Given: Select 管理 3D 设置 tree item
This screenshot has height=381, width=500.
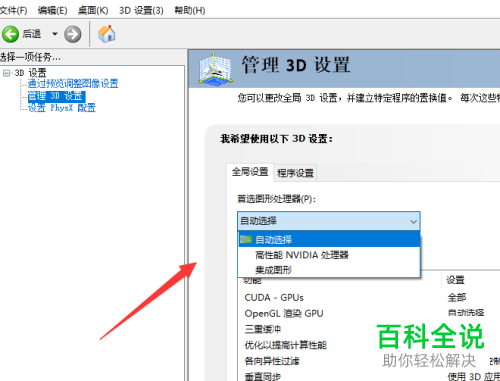Looking at the screenshot, I should [57, 96].
